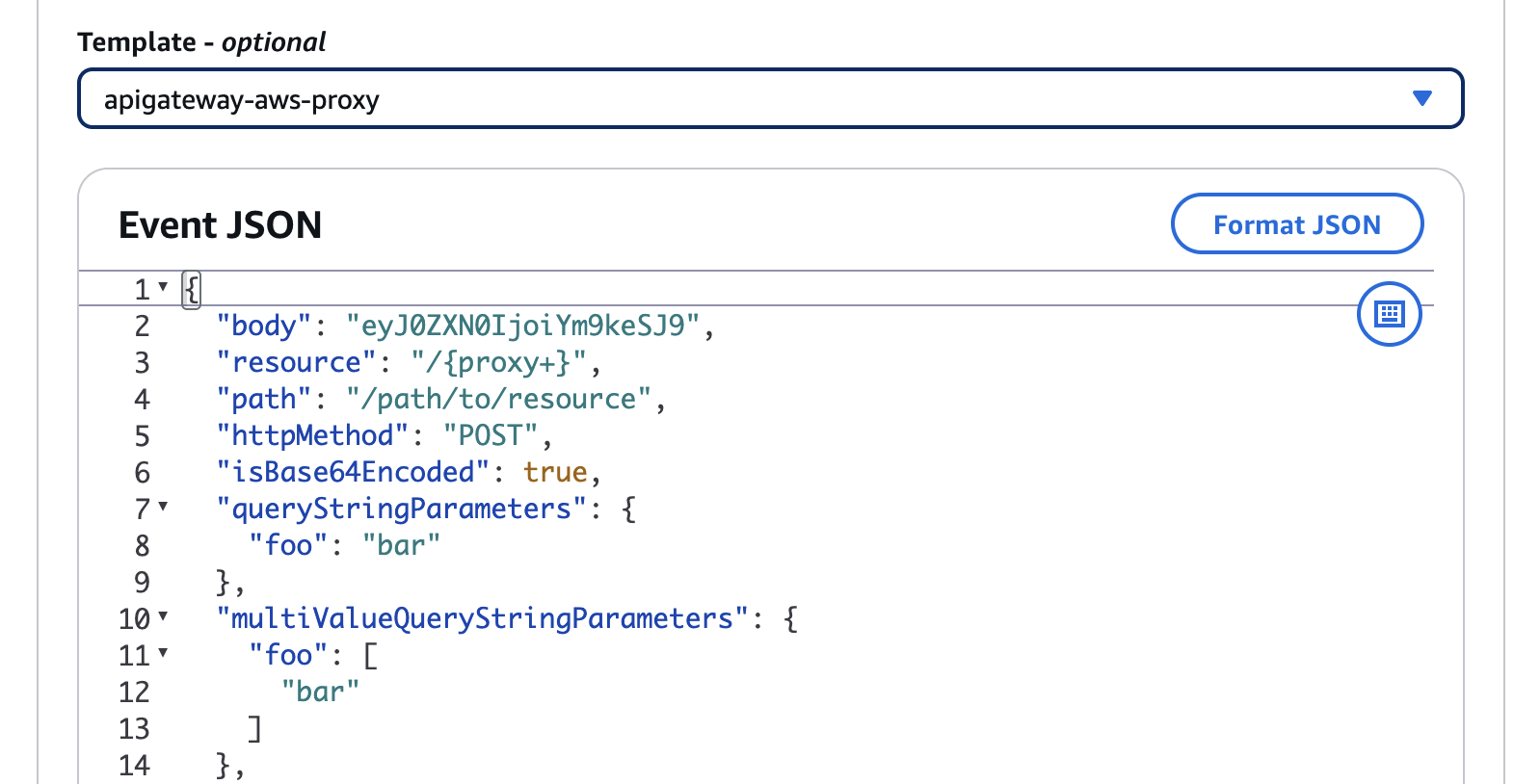Image resolution: width=1540 pixels, height=784 pixels.
Task: Click the Template - optional label
Action: pos(201,41)
